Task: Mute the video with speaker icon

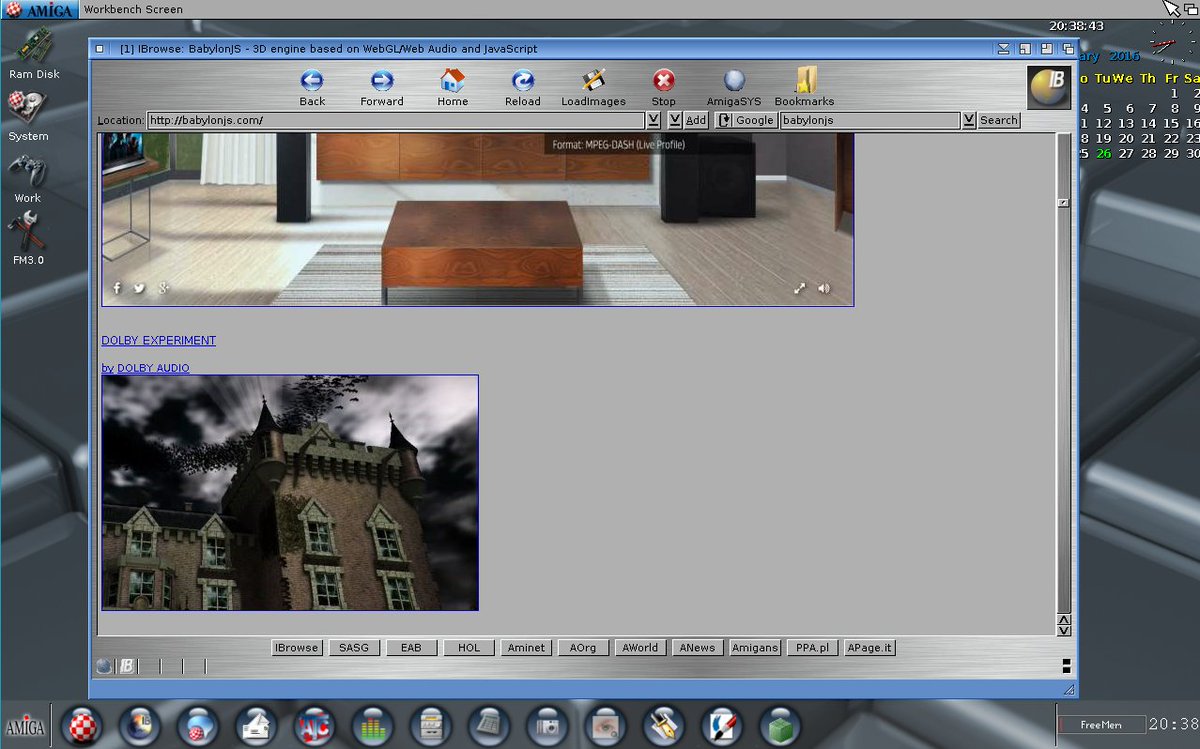Action: click(824, 288)
